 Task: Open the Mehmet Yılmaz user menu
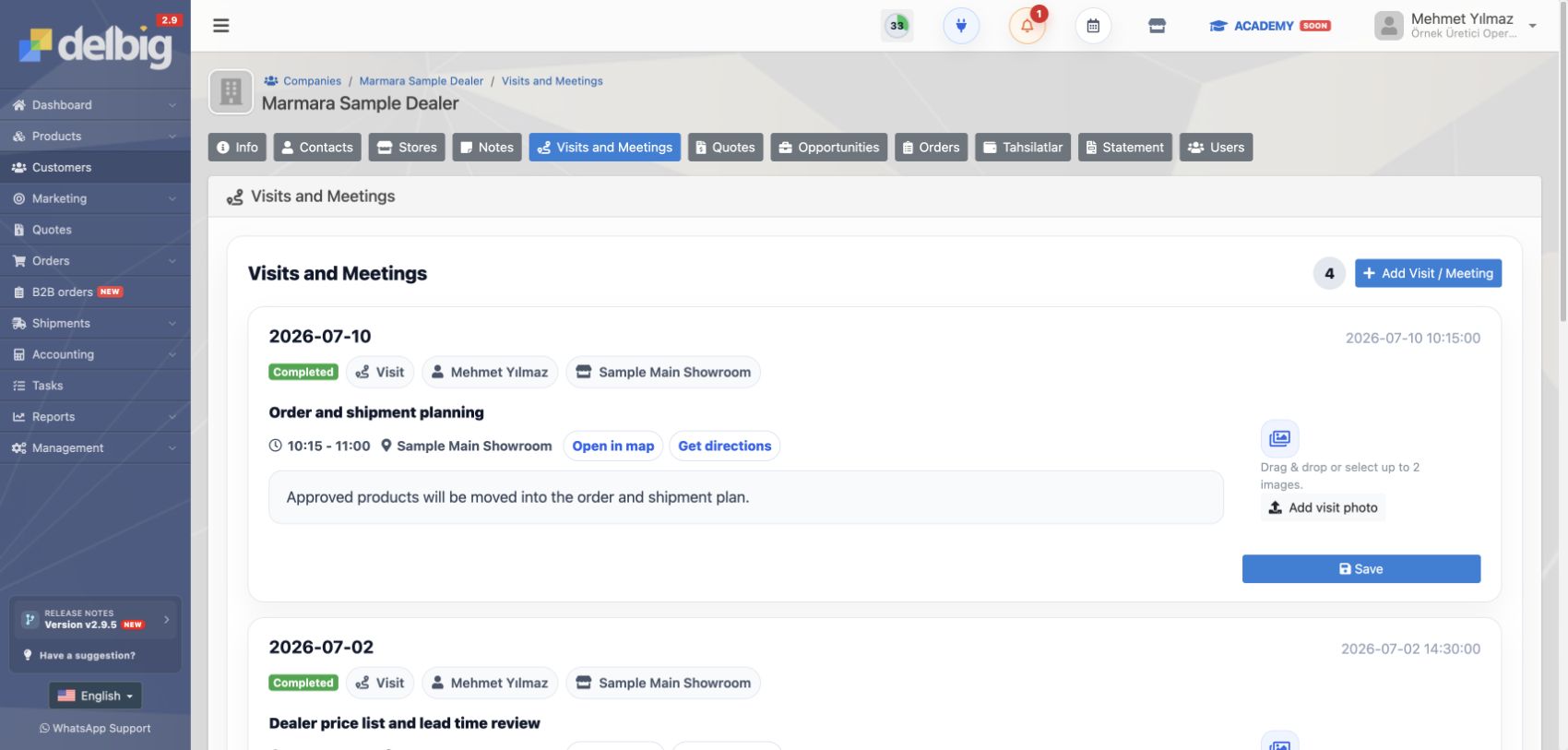click(x=1456, y=26)
